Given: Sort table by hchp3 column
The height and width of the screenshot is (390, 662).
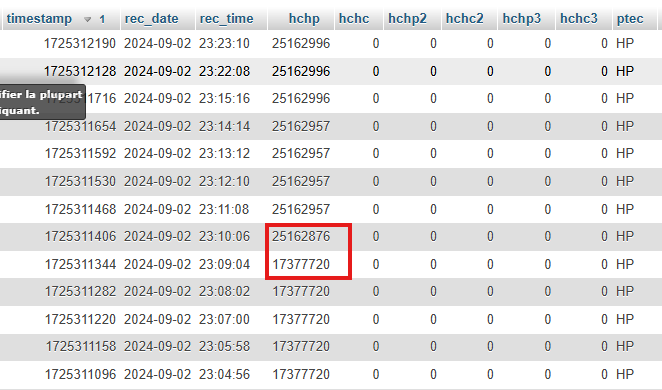Looking at the screenshot, I should tap(521, 19).
